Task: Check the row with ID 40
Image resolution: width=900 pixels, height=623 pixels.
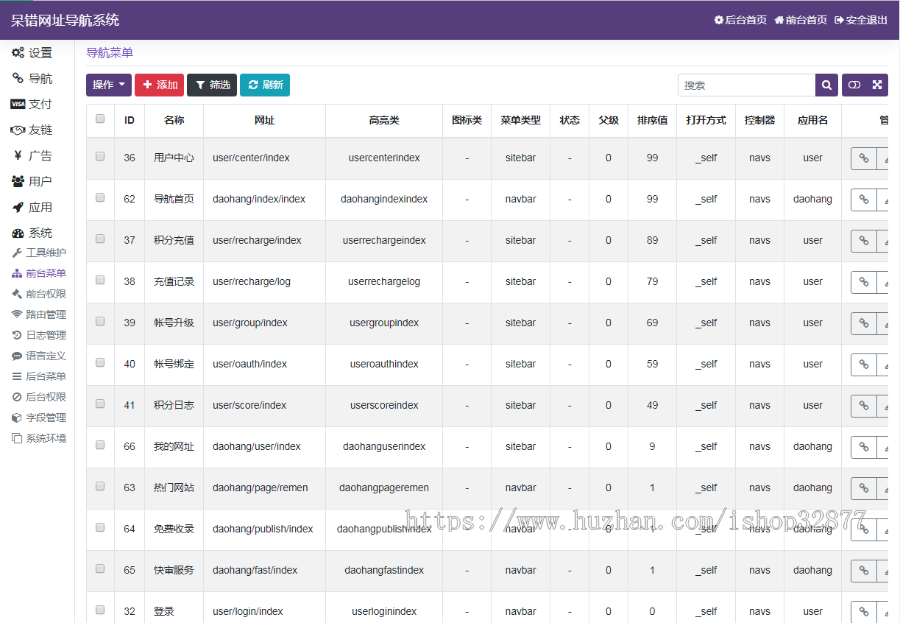Action: [x=100, y=363]
